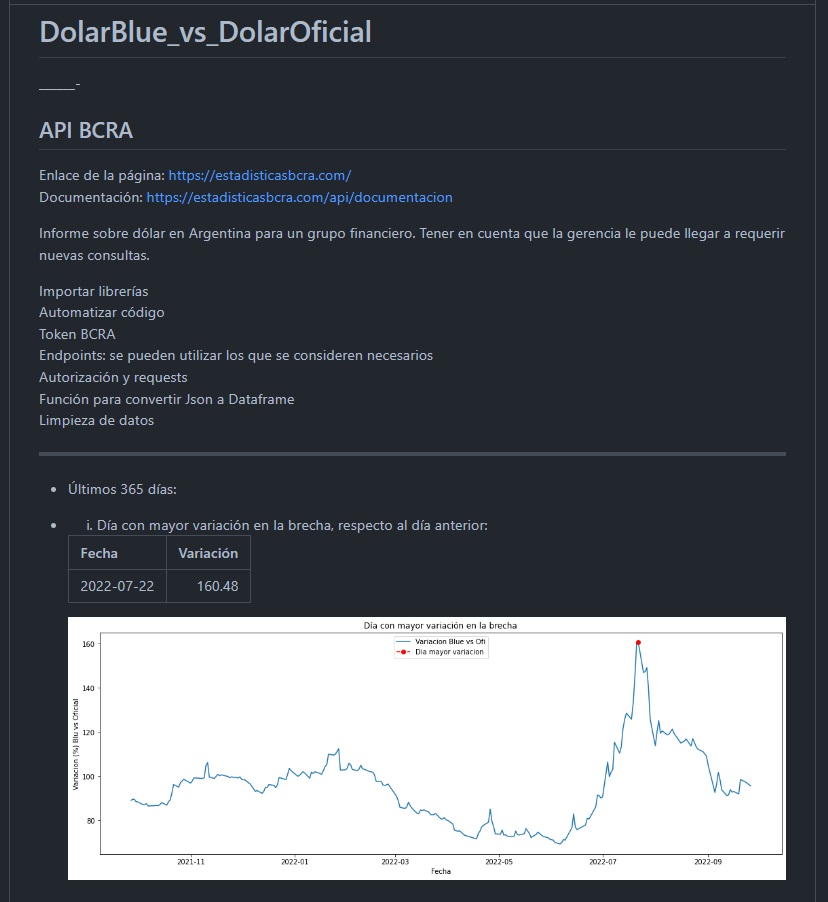The image size is (828, 902).
Task: Click the 'Importar librerías' line
Action: click(x=94, y=291)
